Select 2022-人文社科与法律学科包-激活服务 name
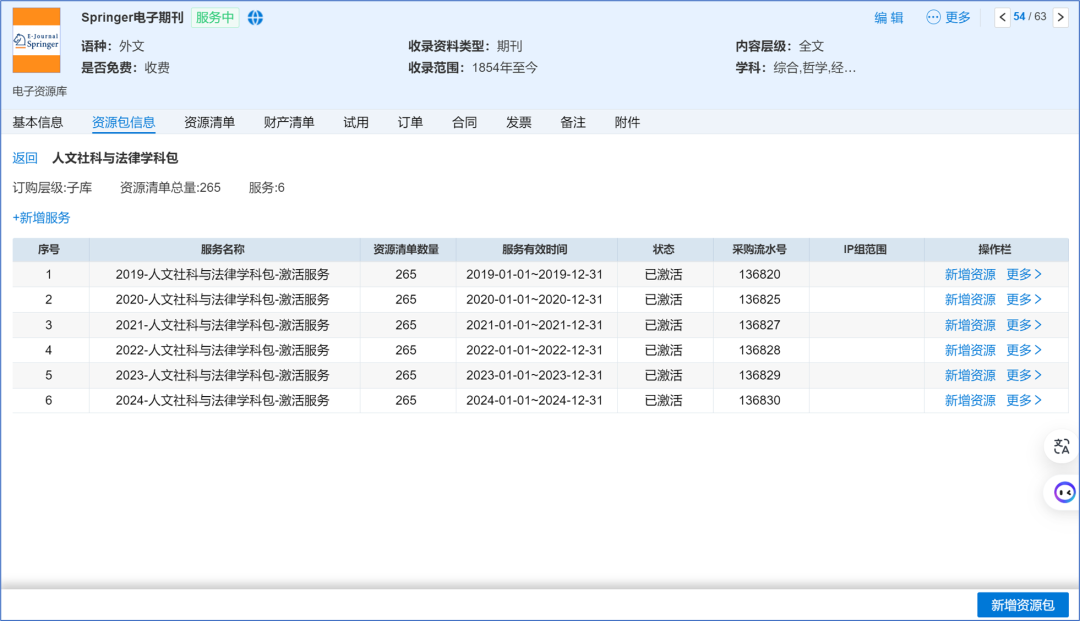 222,350
